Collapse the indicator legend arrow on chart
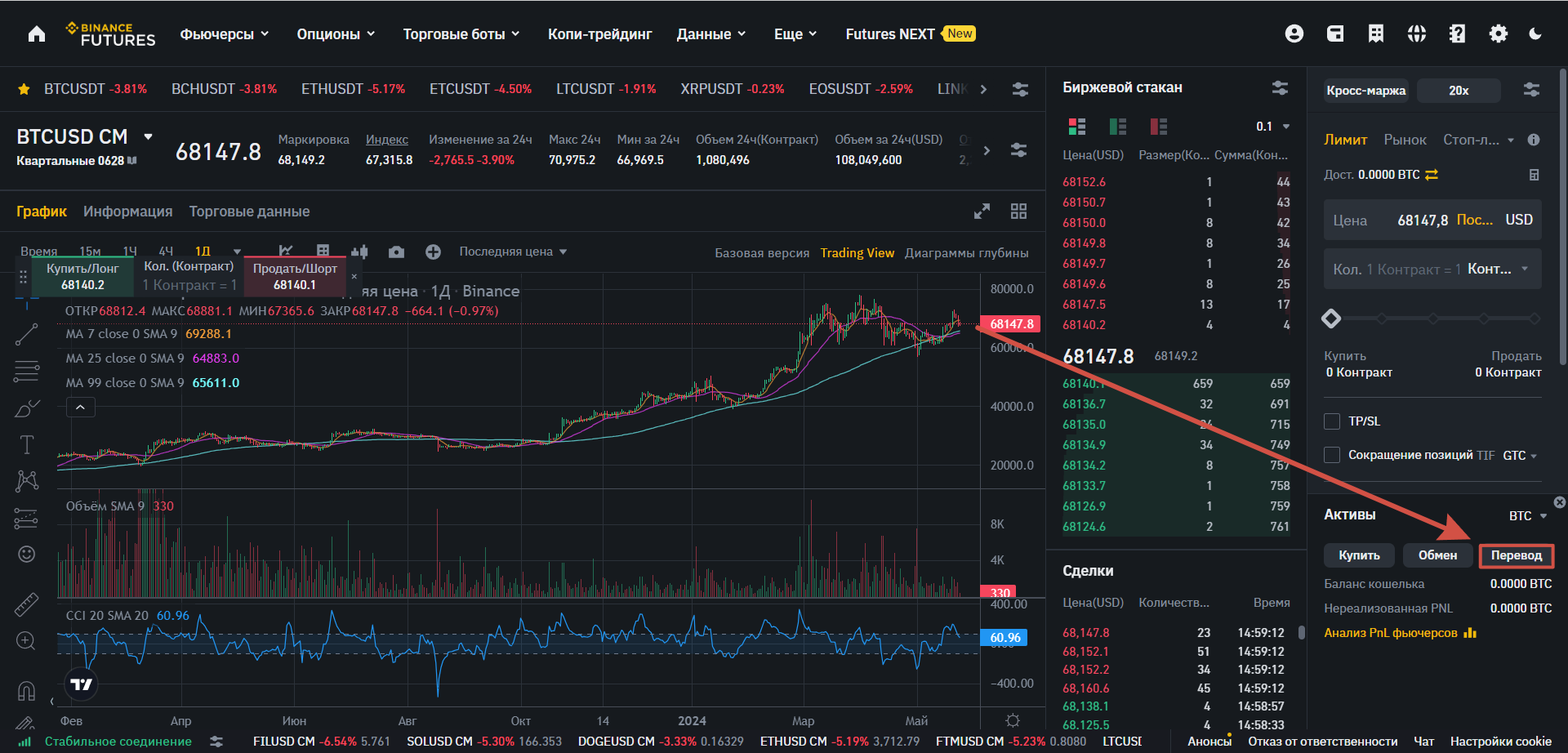Viewport: 1568px width, 753px height. click(x=80, y=407)
